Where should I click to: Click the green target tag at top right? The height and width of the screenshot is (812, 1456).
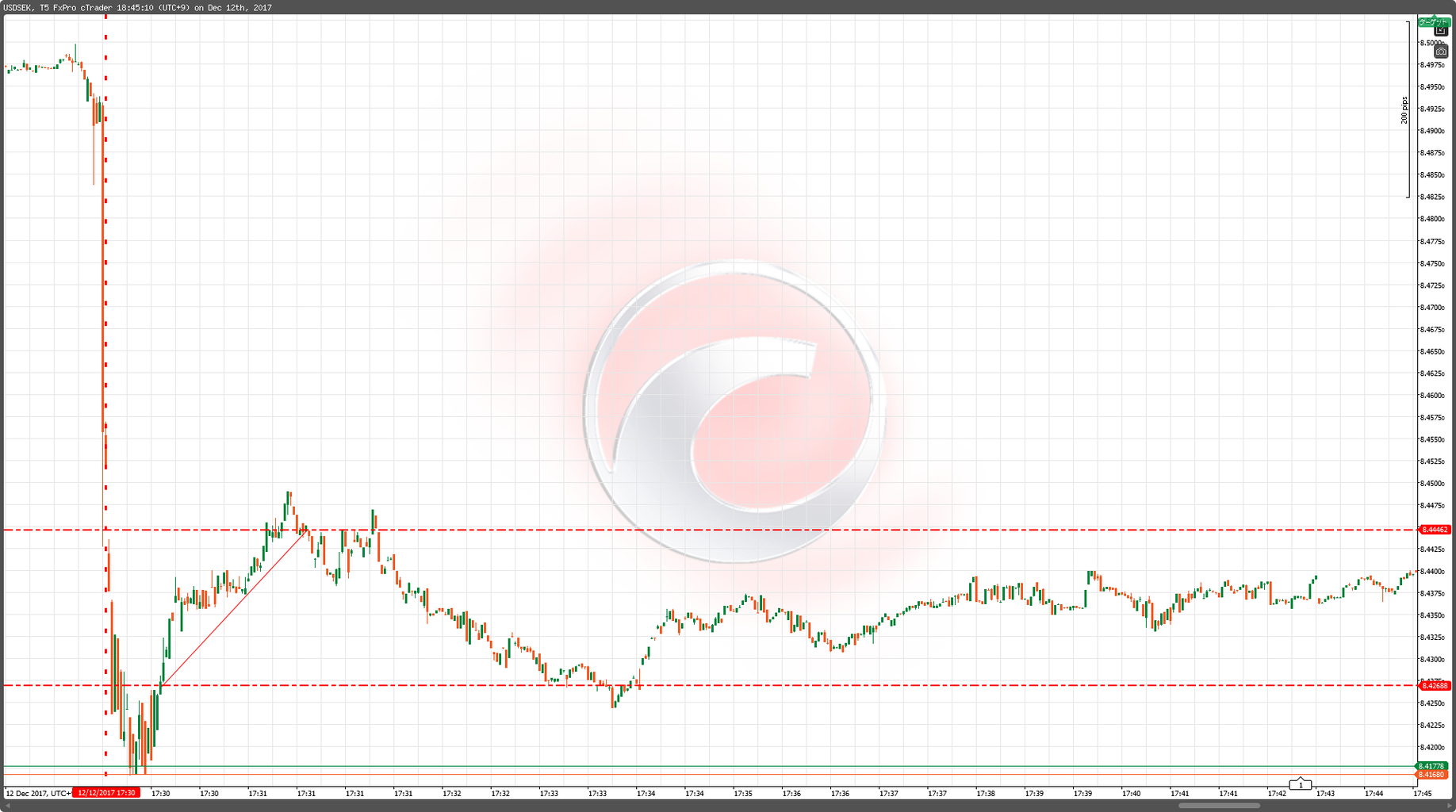click(x=1434, y=22)
